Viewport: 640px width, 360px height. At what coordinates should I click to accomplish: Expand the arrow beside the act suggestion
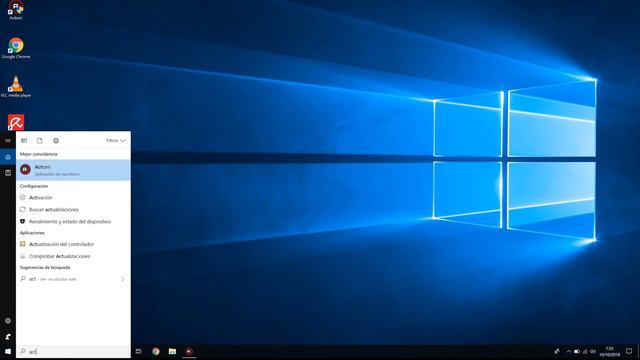tap(122, 279)
